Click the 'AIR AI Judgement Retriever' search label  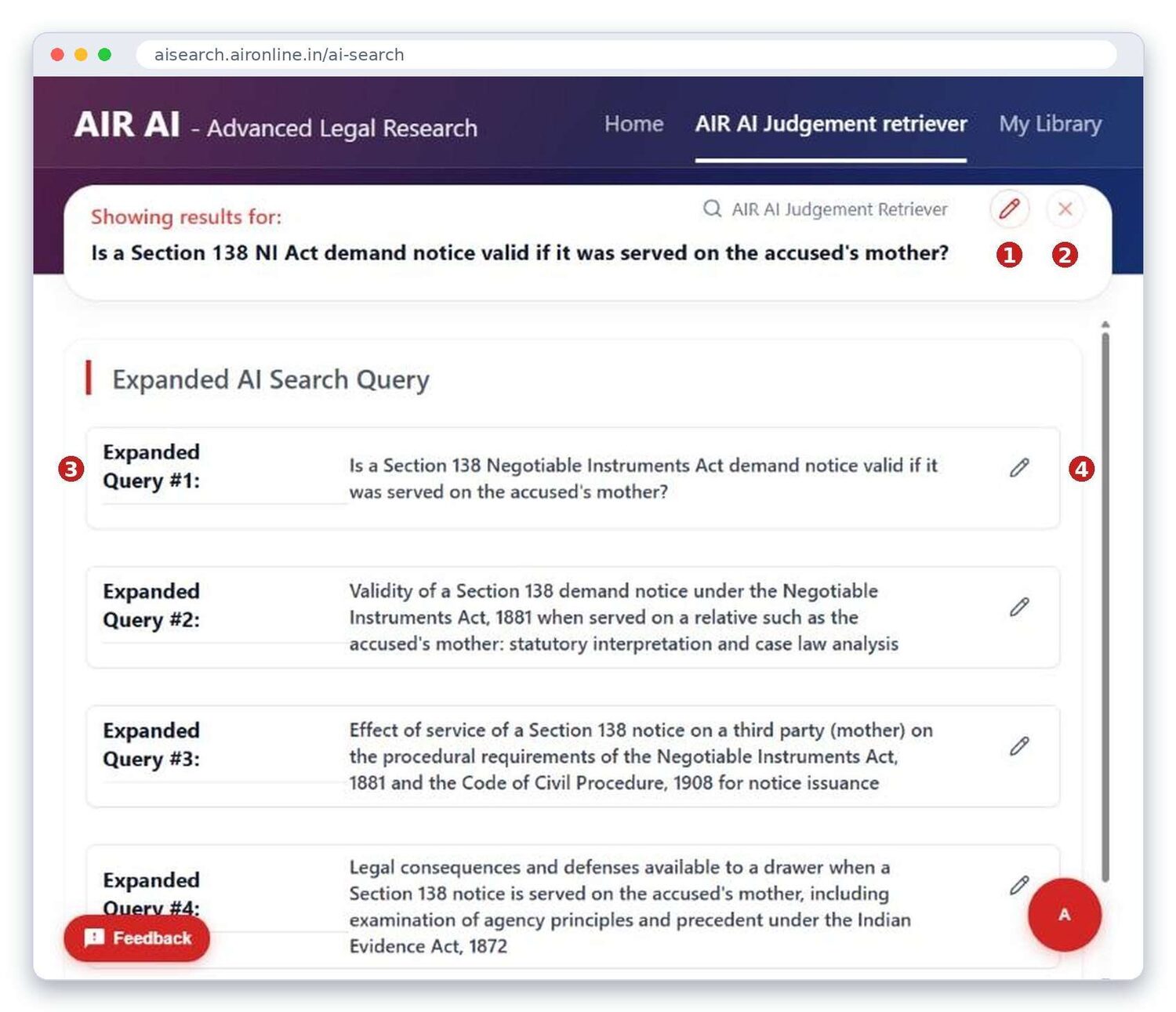click(840, 209)
